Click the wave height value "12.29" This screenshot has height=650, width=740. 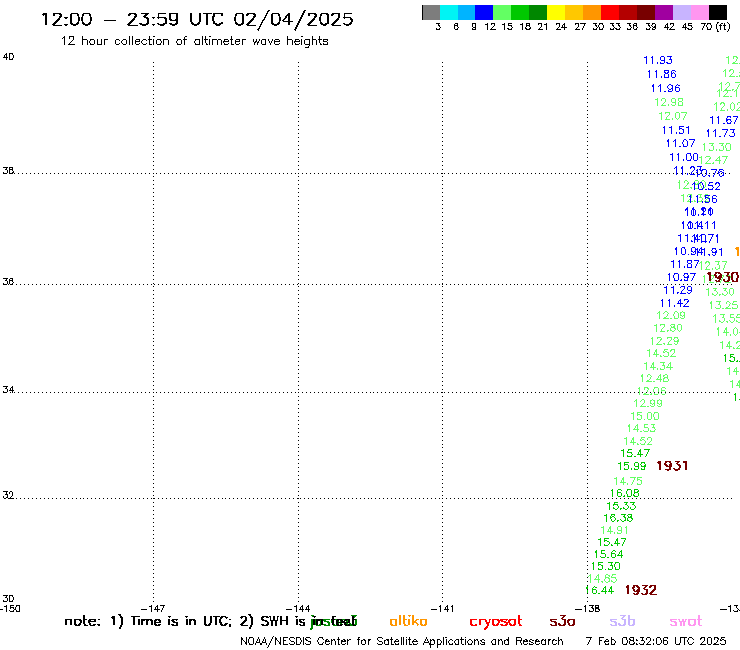point(664,341)
